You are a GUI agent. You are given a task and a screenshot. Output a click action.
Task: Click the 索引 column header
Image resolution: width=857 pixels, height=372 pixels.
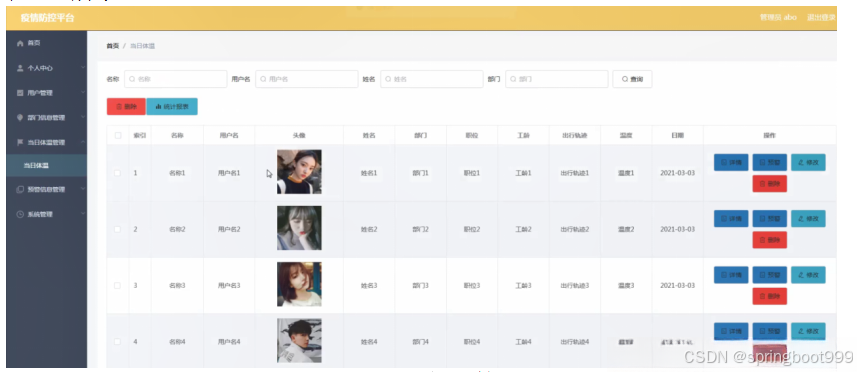point(140,135)
